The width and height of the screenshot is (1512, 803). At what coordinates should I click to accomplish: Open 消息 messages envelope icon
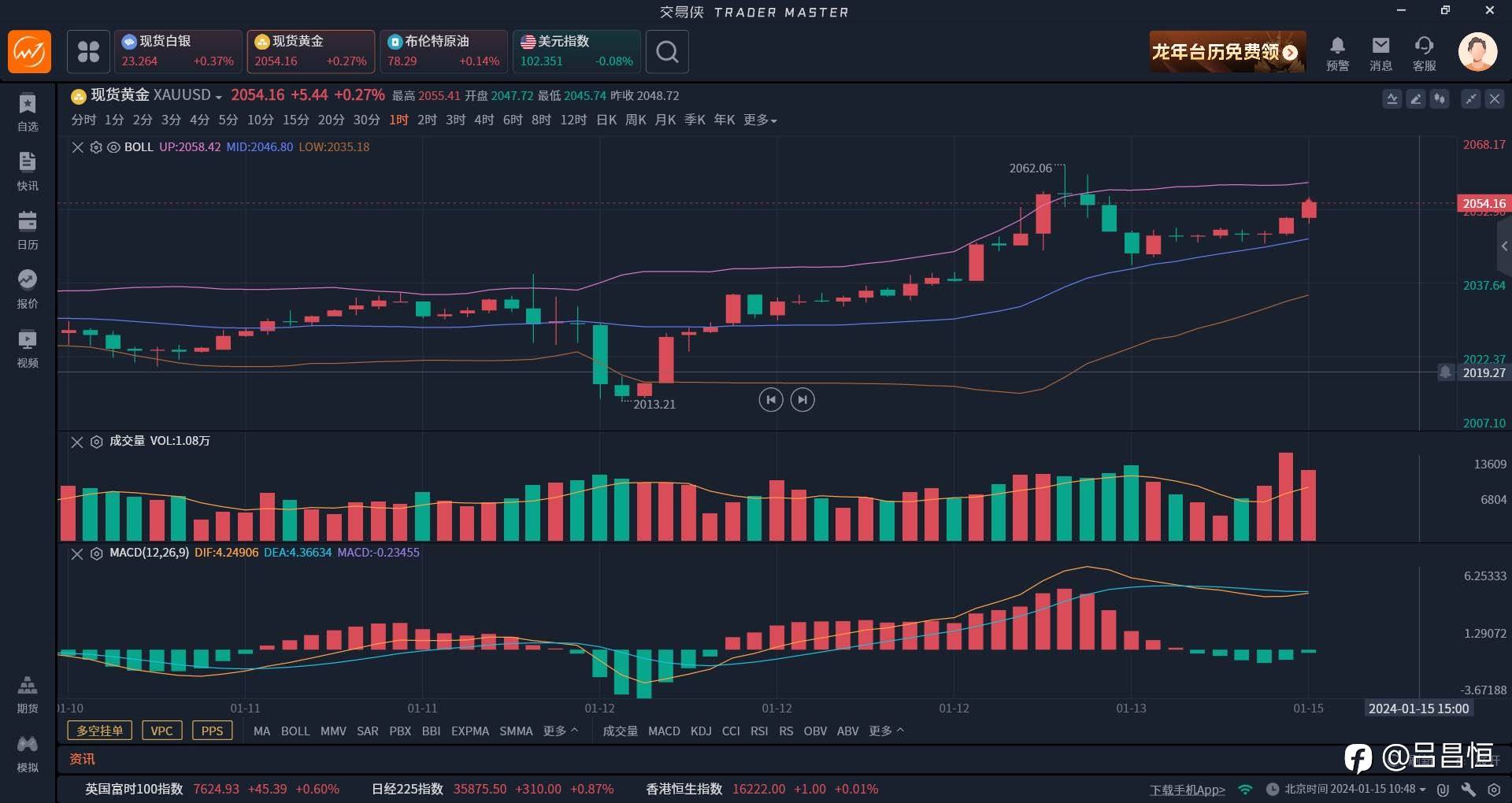[1380, 46]
